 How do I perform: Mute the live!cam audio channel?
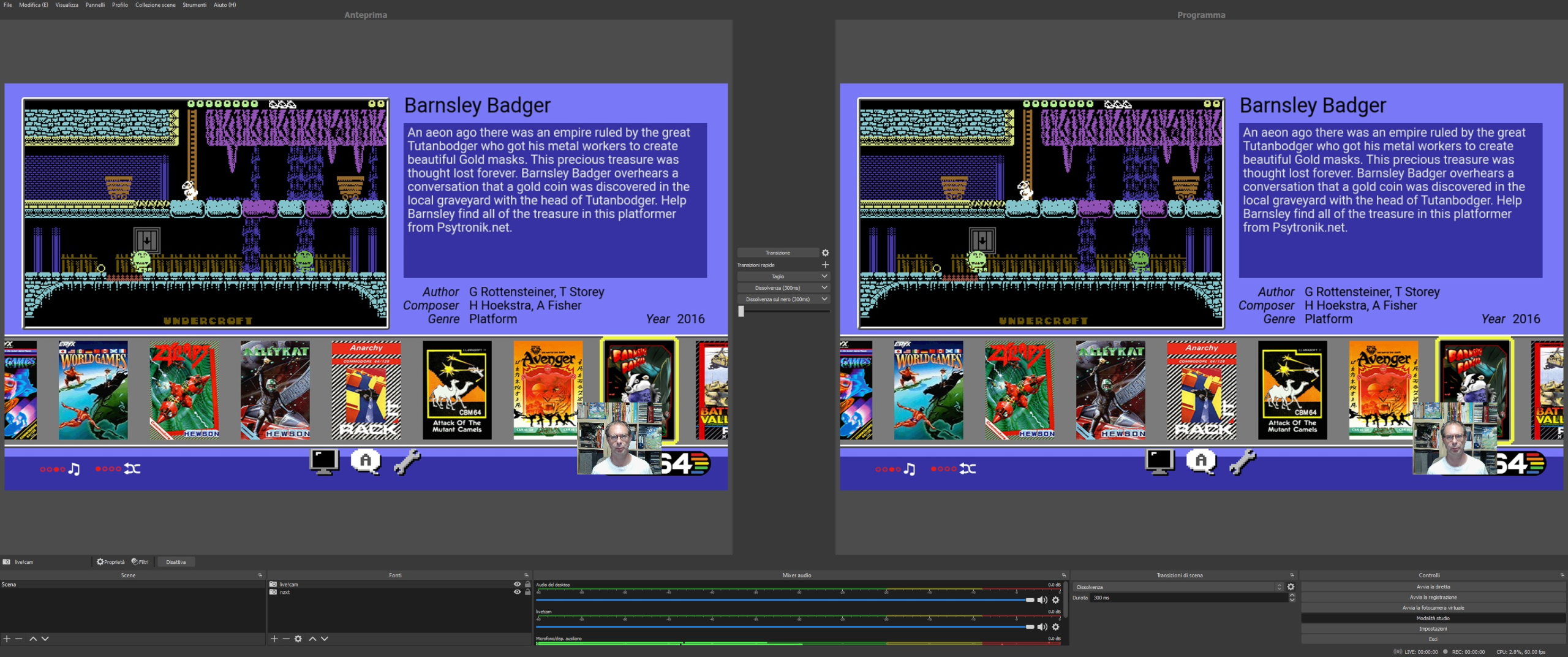(1042, 627)
